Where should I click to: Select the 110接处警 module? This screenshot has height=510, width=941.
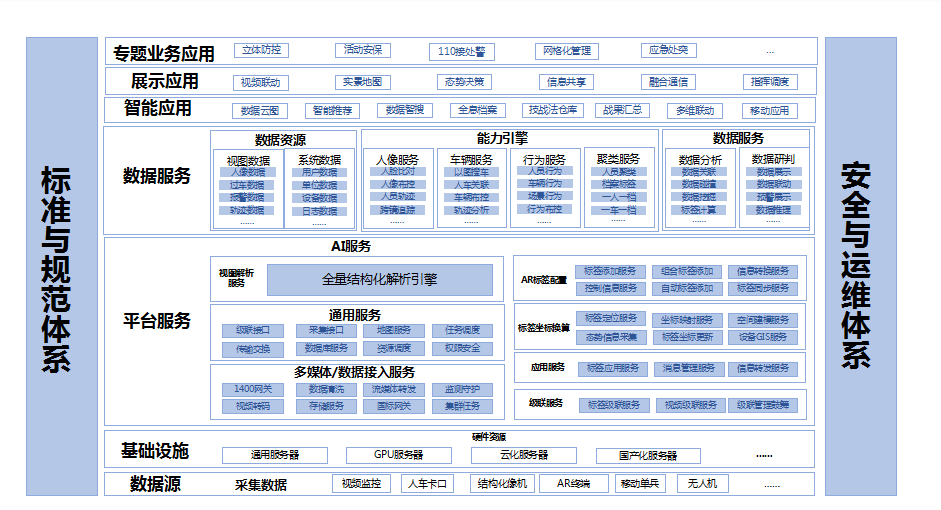point(461,51)
